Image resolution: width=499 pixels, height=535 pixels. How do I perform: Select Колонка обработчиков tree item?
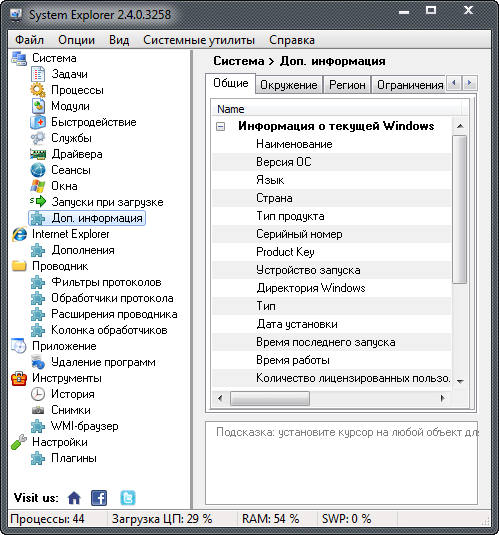pos(109,330)
